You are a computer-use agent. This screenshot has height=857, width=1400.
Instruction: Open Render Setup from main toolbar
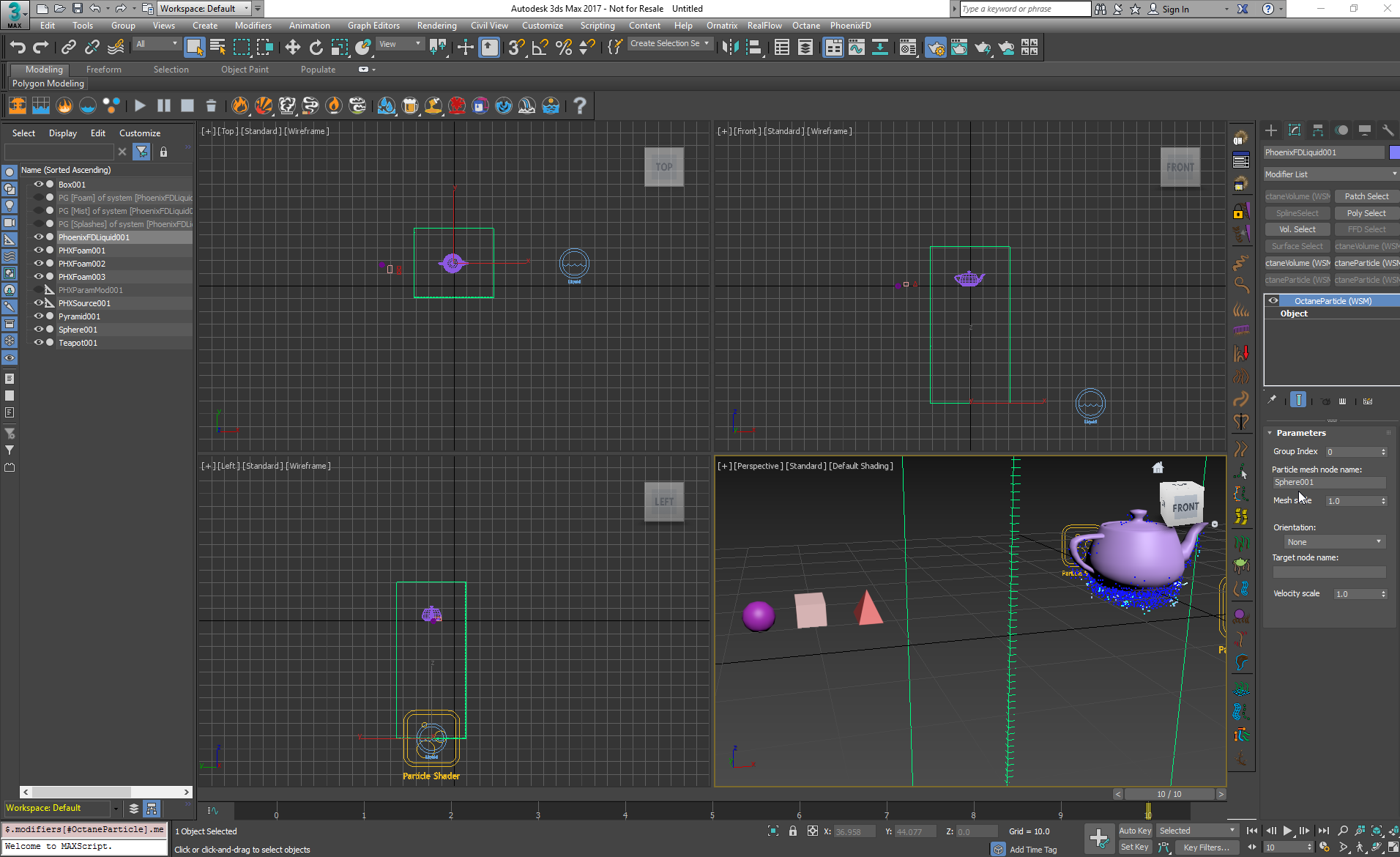coord(936,48)
